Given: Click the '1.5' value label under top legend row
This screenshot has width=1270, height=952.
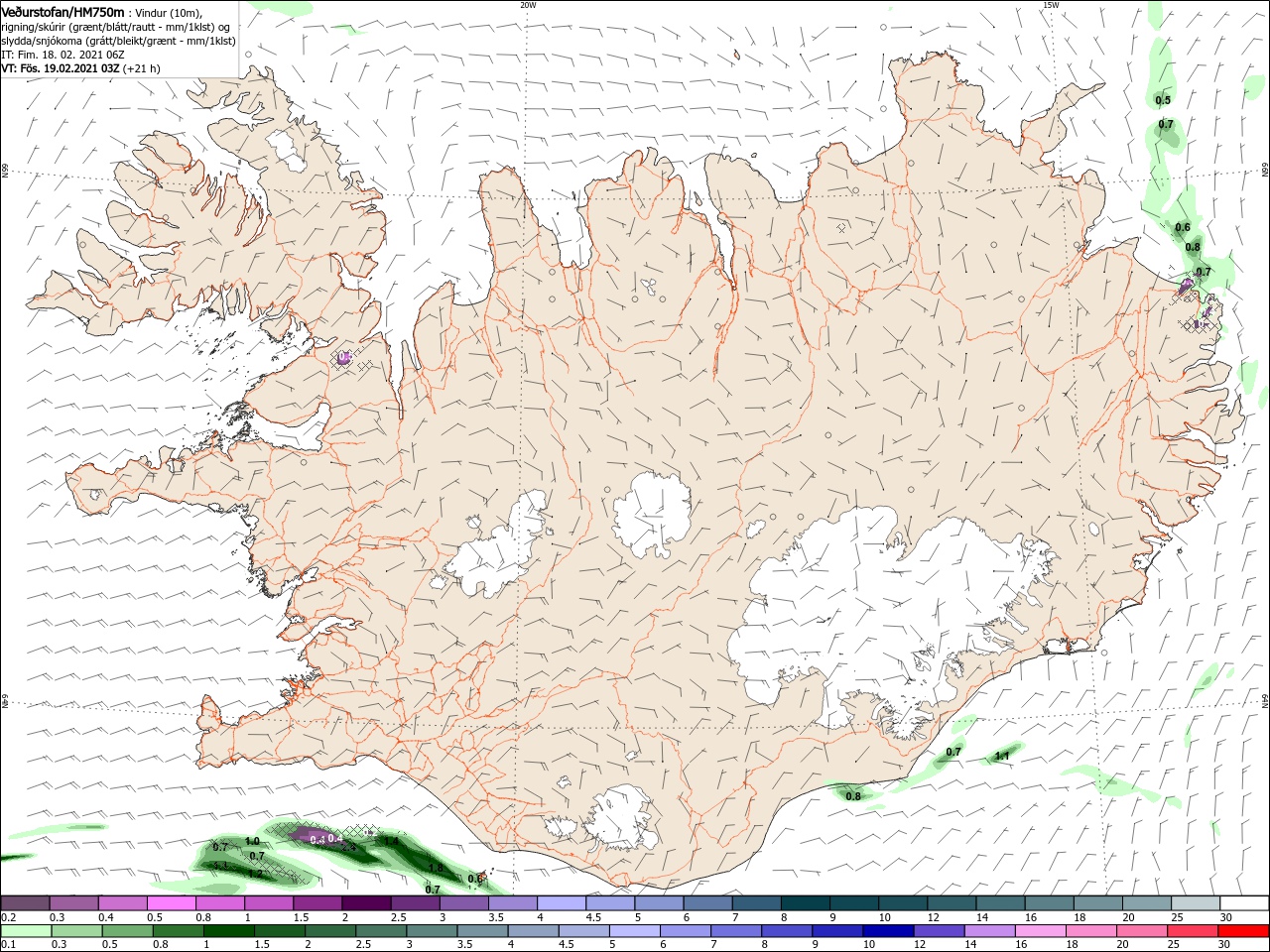Looking at the screenshot, I should [x=301, y=917].
